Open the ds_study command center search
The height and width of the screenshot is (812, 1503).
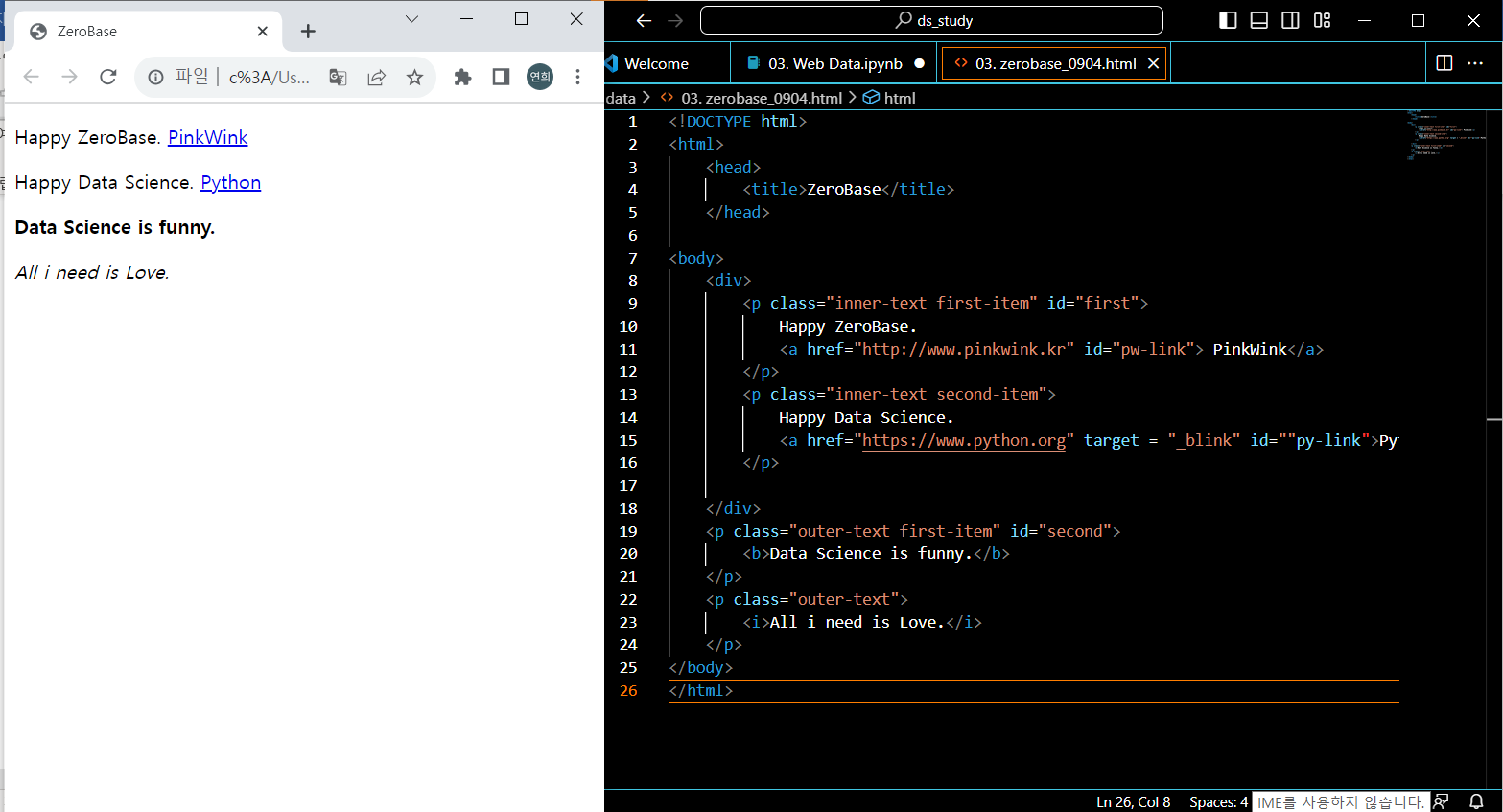point(931,20)
